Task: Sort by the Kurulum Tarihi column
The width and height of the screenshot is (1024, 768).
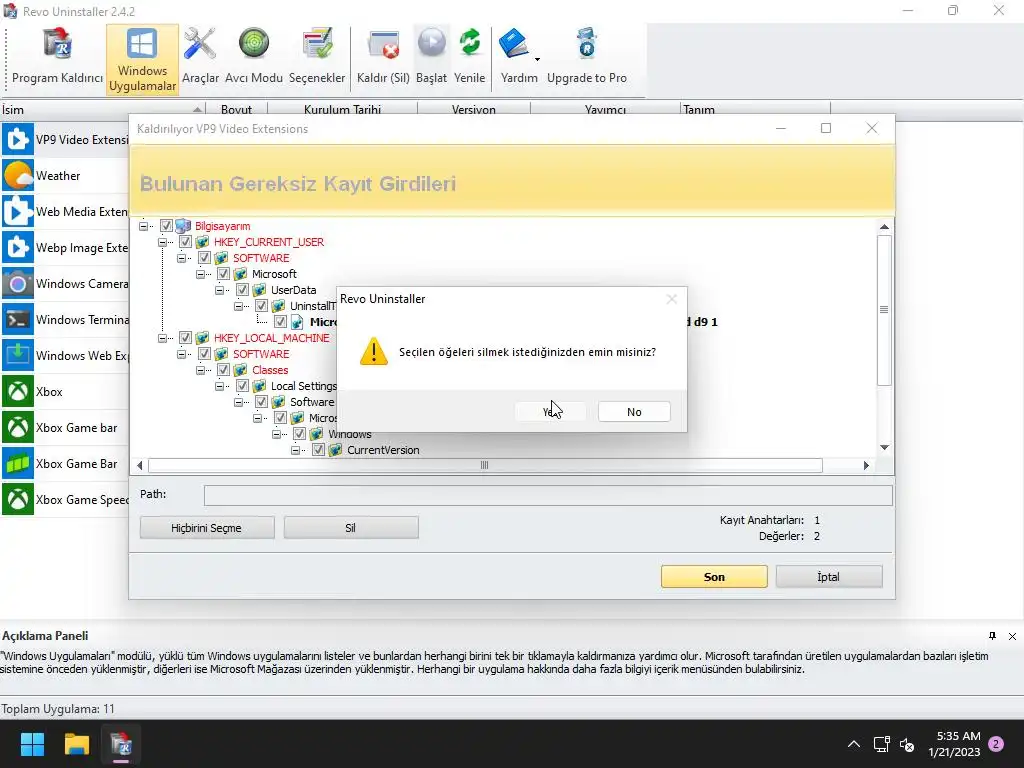Action: click(x=342, y=110)
